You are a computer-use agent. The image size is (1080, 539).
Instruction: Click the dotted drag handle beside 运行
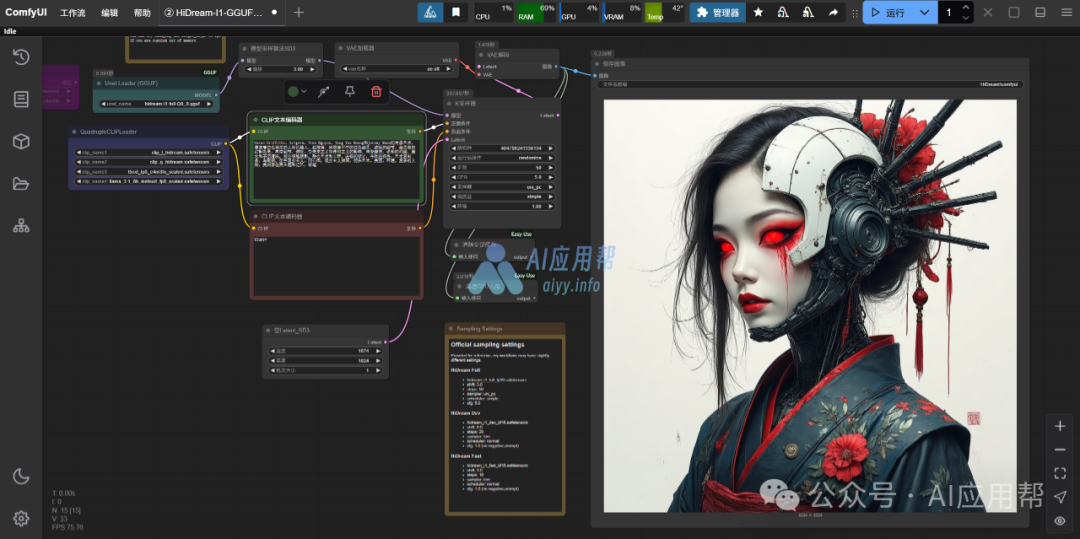tap(855, 12)
